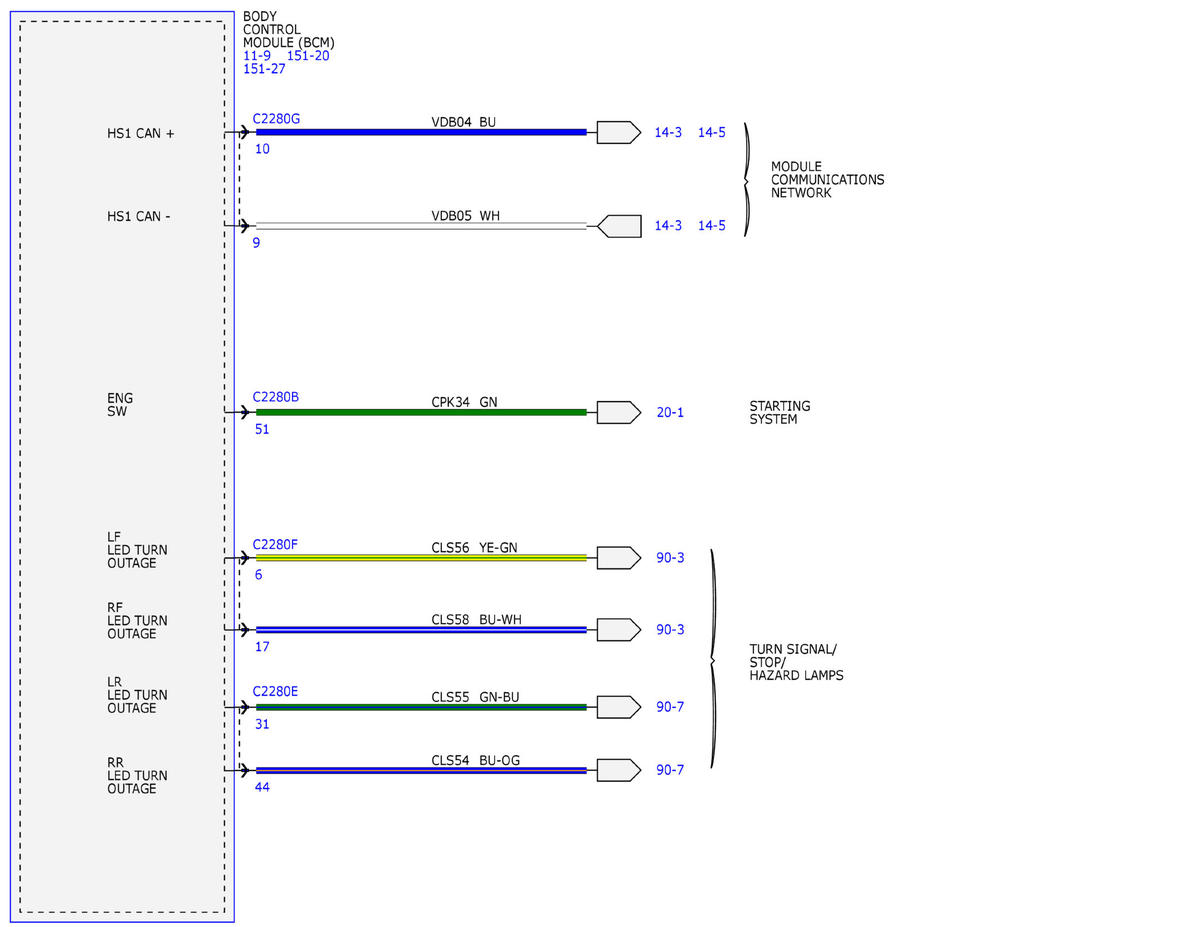Select the green CPK34 GN wire
Screen dimensions: 1200x927
click(421, 412)
